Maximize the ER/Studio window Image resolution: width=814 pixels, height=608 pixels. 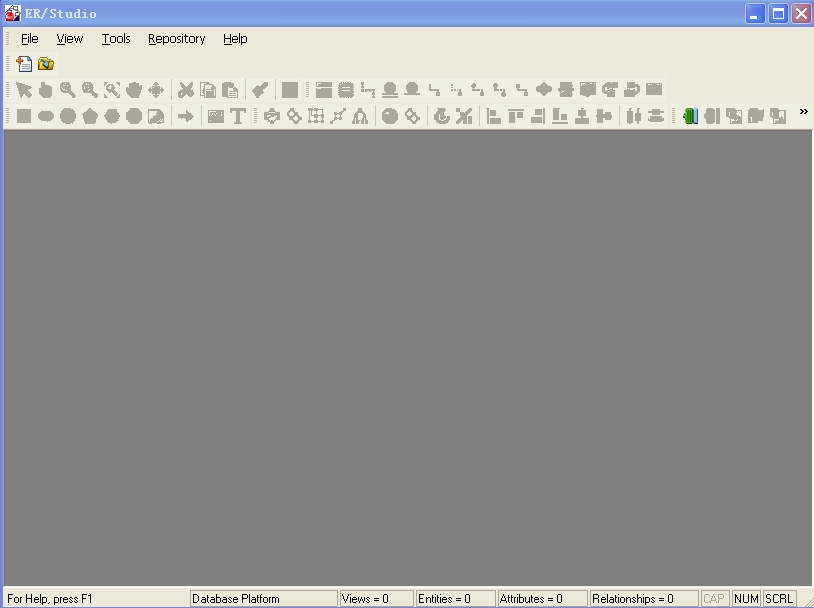[778, 13]
